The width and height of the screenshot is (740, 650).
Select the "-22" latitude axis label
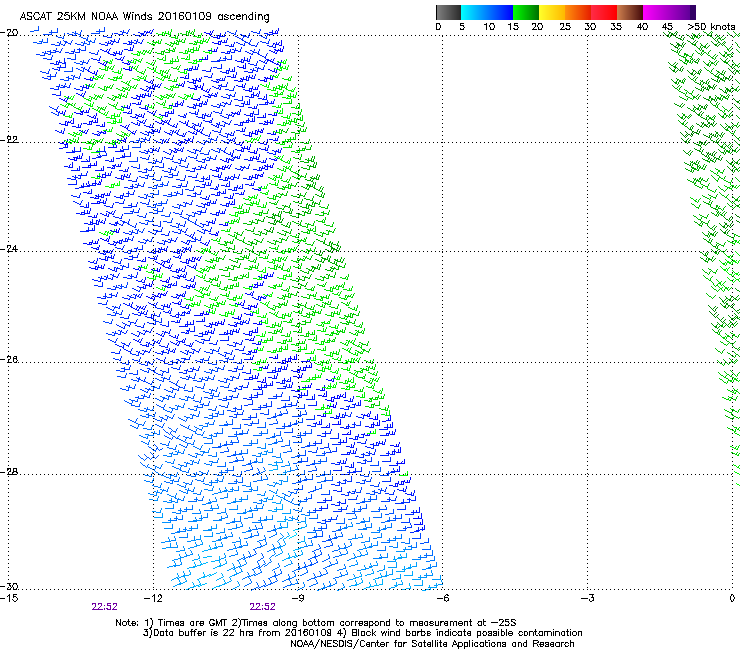[x=9, y=140]
